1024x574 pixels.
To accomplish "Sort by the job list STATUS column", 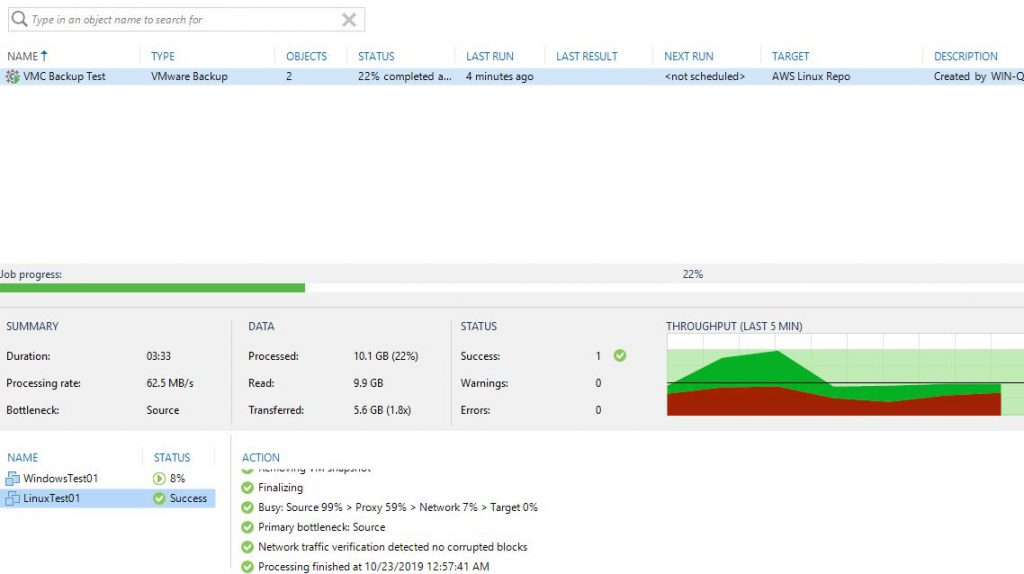I will tap(376, 56).
